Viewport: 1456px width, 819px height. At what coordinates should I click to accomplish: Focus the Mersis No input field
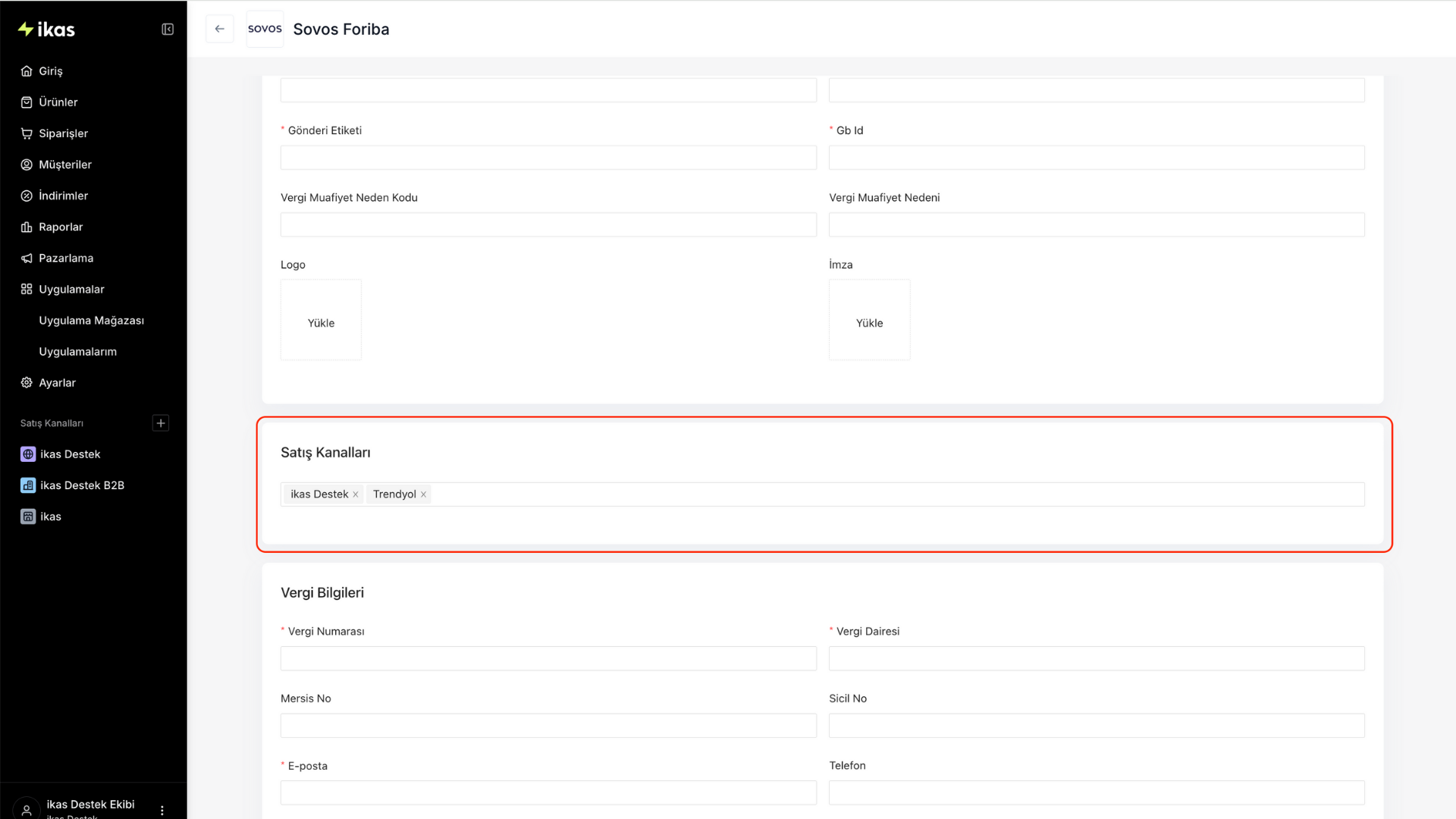point(548,726)
